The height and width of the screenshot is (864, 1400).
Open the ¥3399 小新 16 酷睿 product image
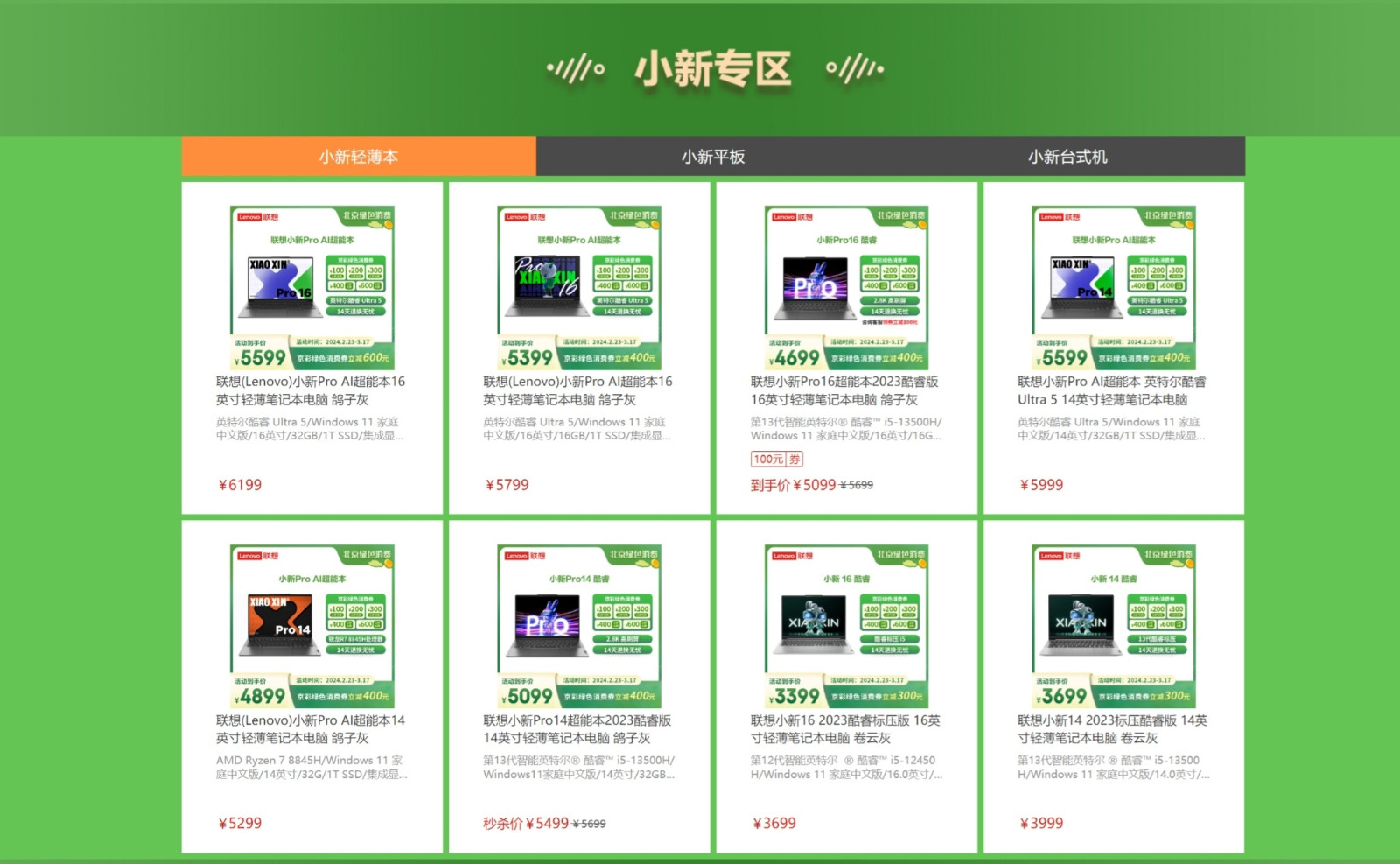point(846,627)
